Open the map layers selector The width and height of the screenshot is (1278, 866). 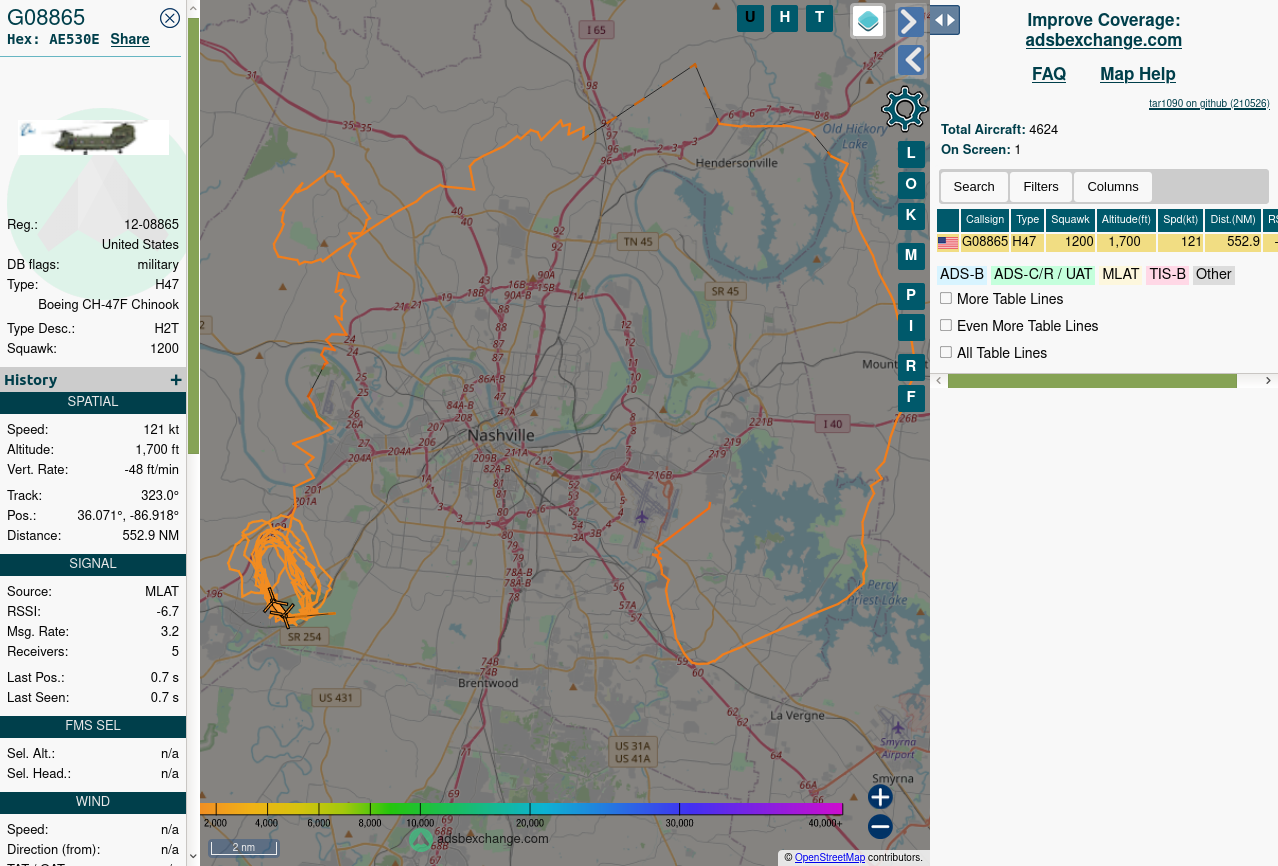tap(868, 20)
